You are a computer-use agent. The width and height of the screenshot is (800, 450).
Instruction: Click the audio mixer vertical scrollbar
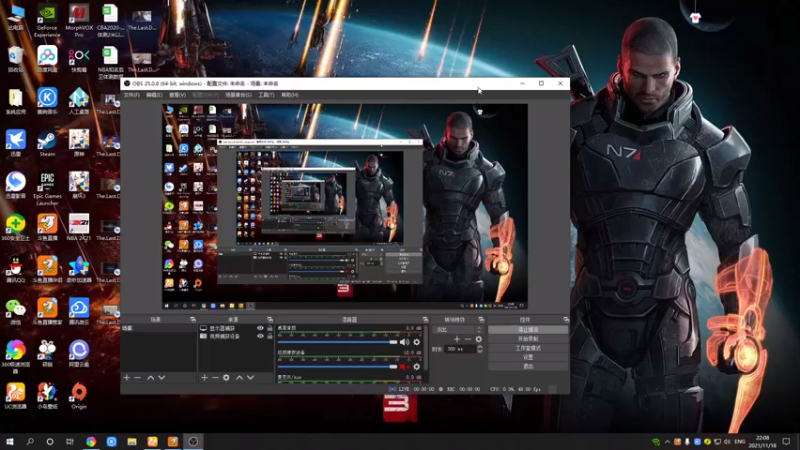pos(426,349)
